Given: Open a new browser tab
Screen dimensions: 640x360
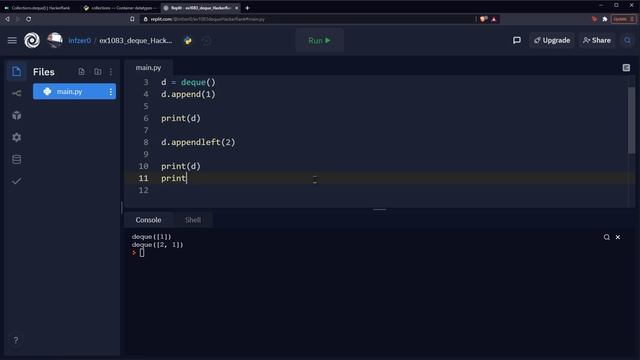Looking at the screenshot, I should point(247,8).
